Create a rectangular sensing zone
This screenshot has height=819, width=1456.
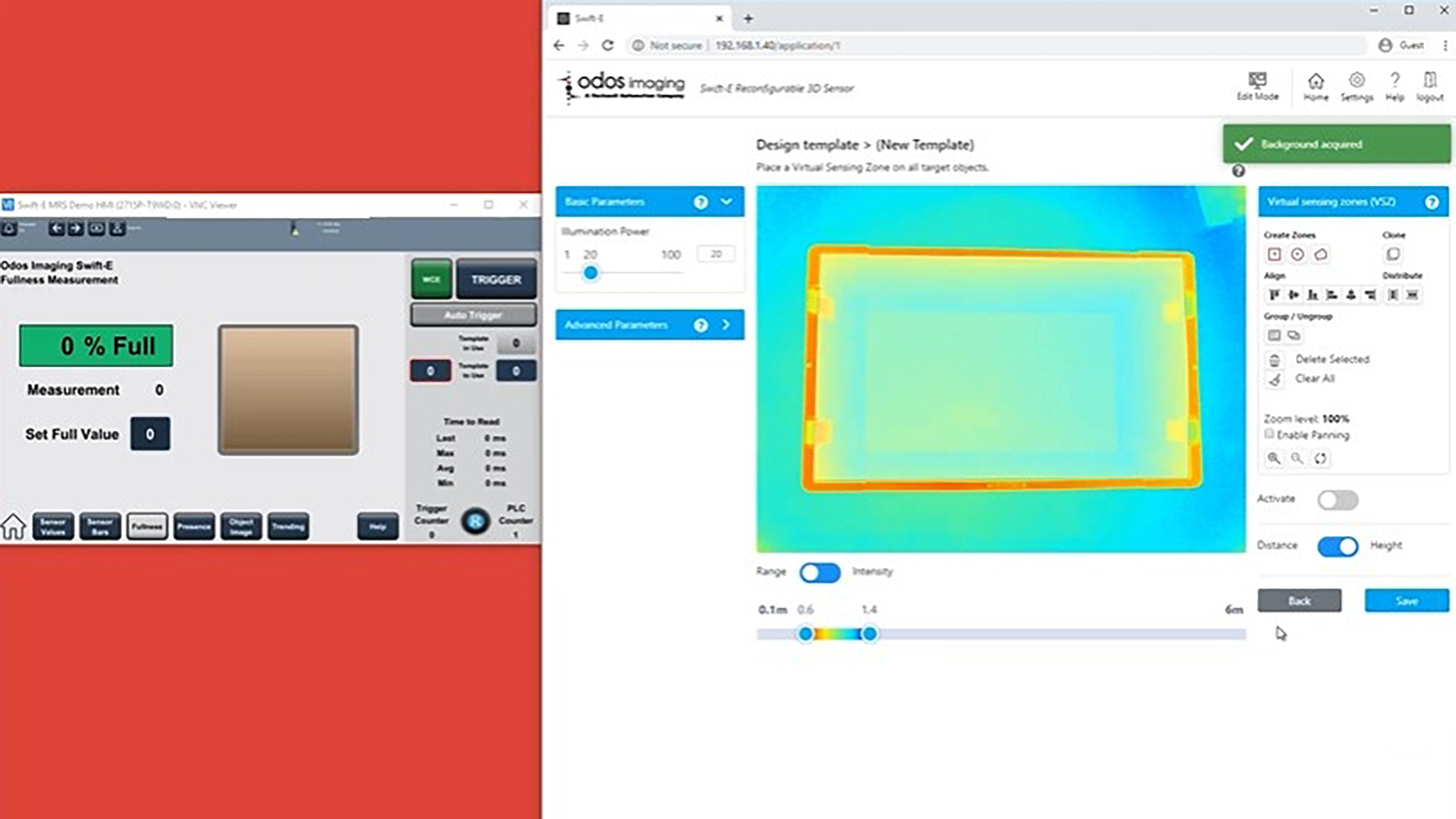tap(1274, 254)
